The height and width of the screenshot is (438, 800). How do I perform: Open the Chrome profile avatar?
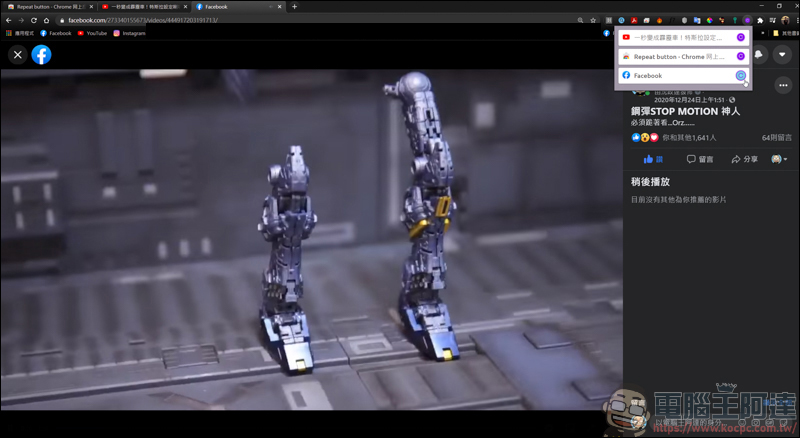(x=785, y=20)
